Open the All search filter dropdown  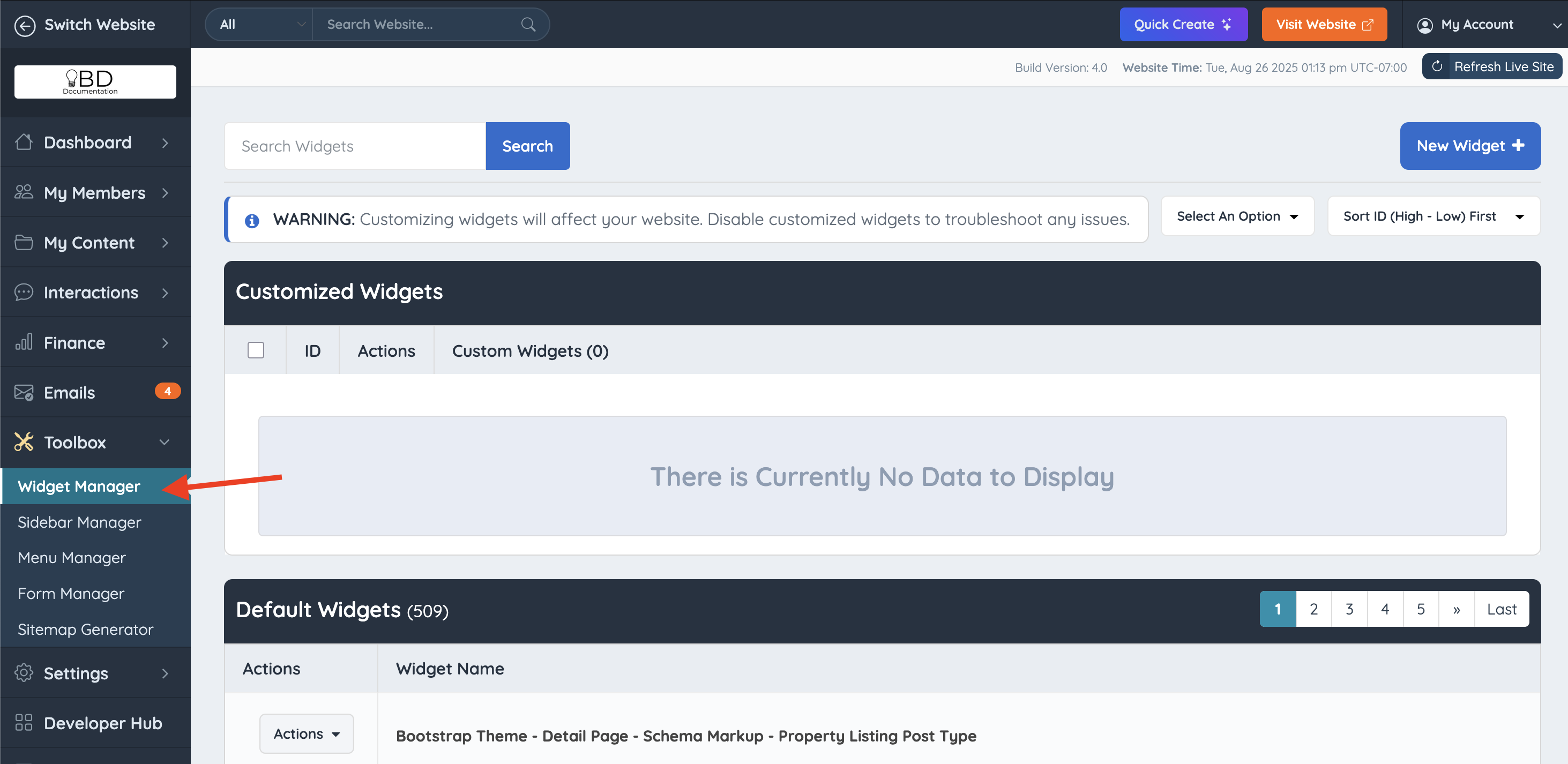(259, 24)
